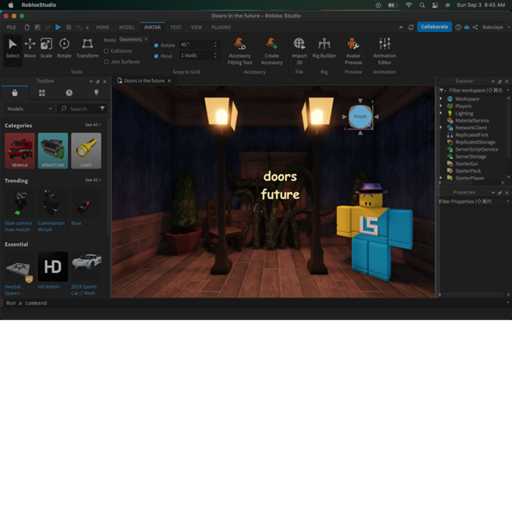Open the Accessory Fitting Tool
512x512 pixels.
(x=240, y=51)
